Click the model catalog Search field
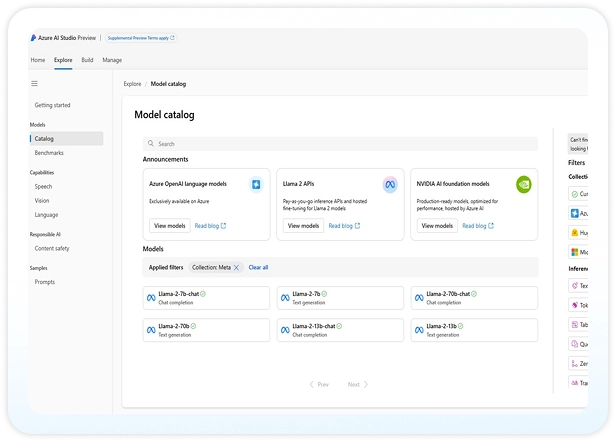This screenshot has height=442, width=616. tap(340, 144)
